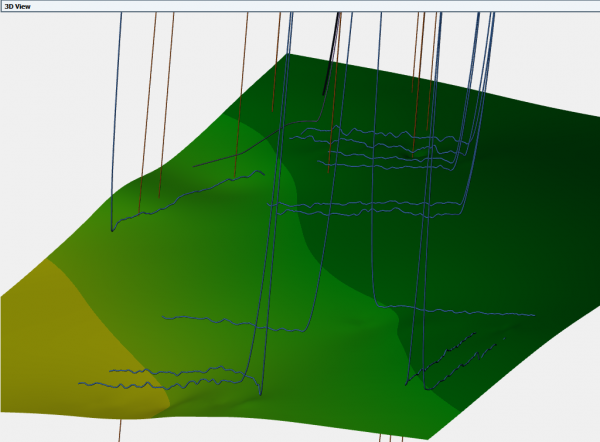This screenshot has height=442, width=600.
Task: Pick the thick black well segment at top
Action: click(x=336, y=50)
